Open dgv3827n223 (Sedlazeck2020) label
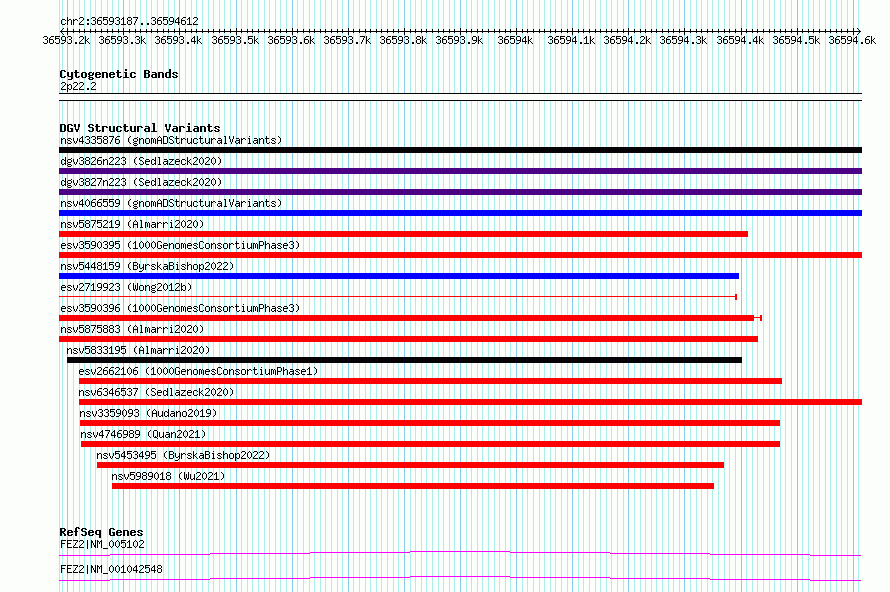890x592 pixels. click(x=141, y=182)
